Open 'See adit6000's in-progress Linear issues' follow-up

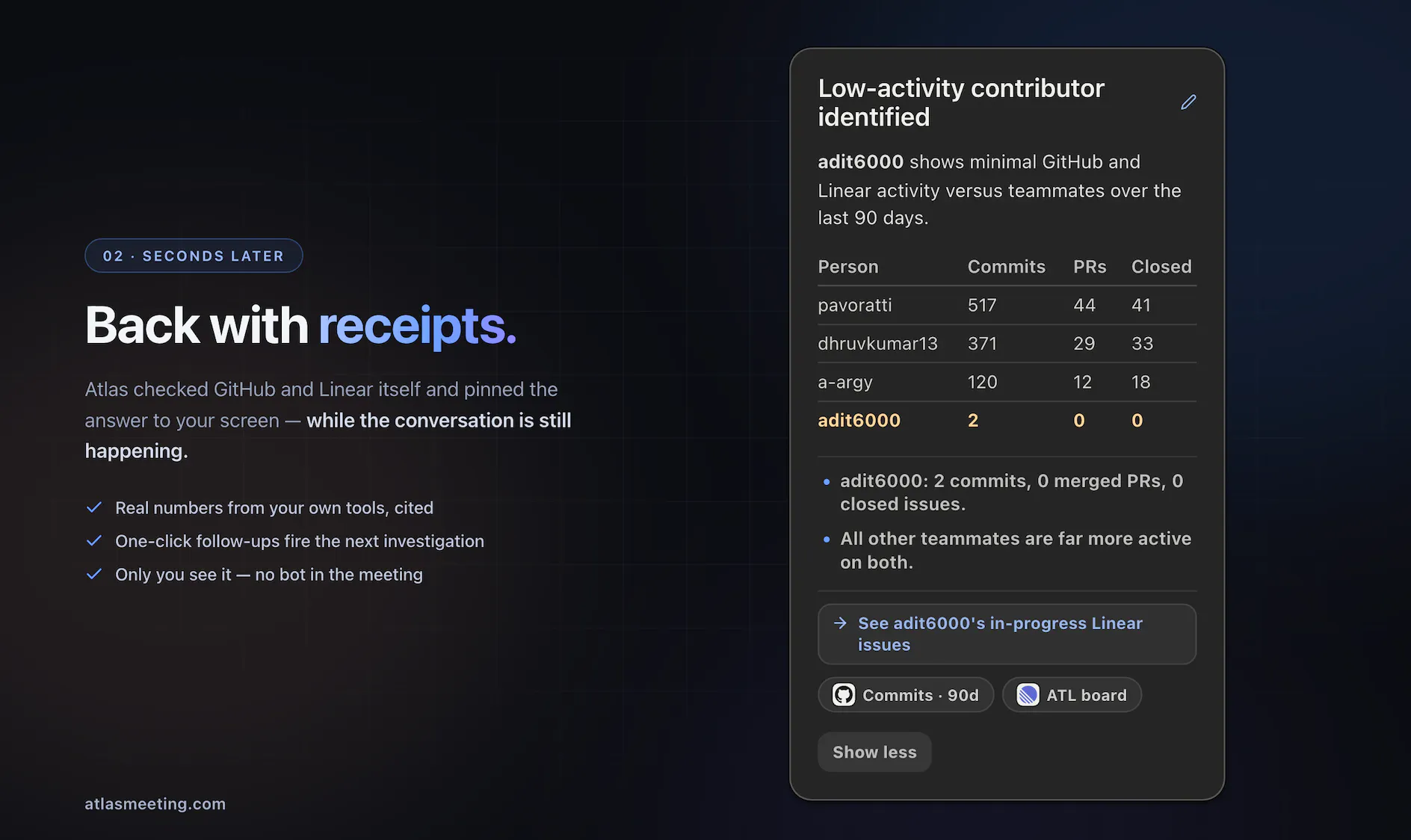click(1007, 634)
